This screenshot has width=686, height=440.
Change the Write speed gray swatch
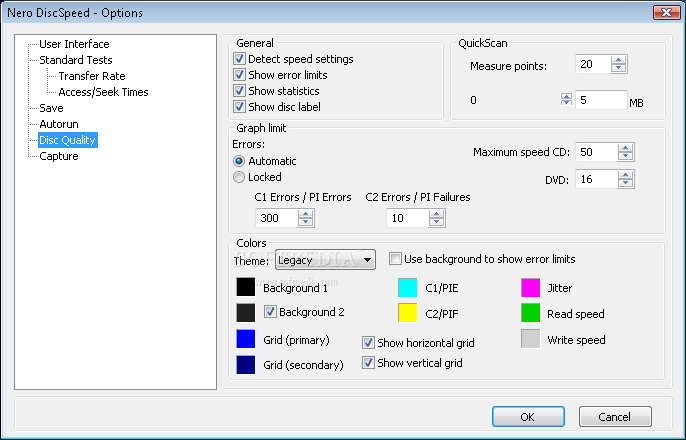point(530,339)
